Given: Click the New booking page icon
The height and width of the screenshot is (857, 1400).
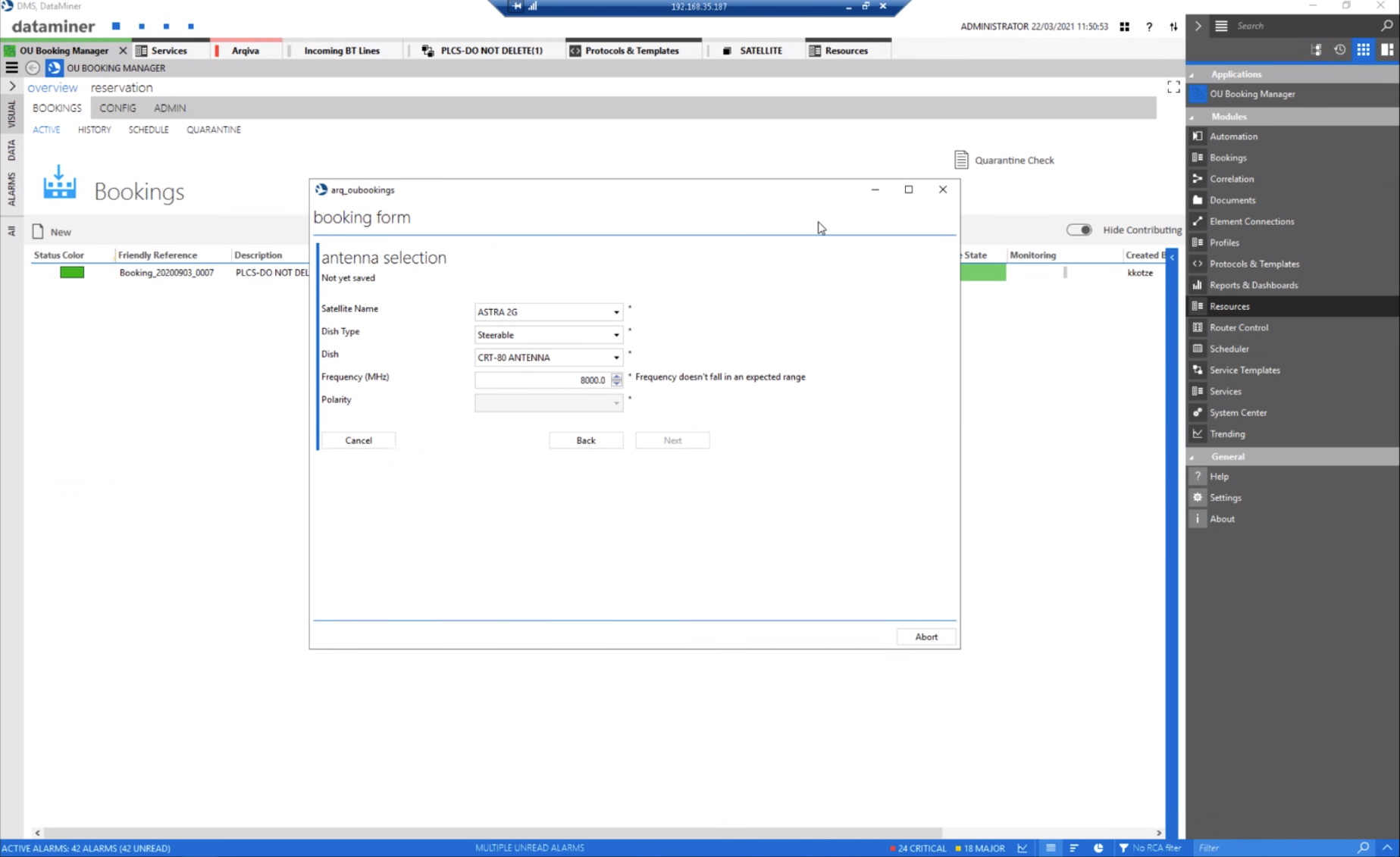Looking at the screenshot, I should pyautogui.click(x=38, y=231).
